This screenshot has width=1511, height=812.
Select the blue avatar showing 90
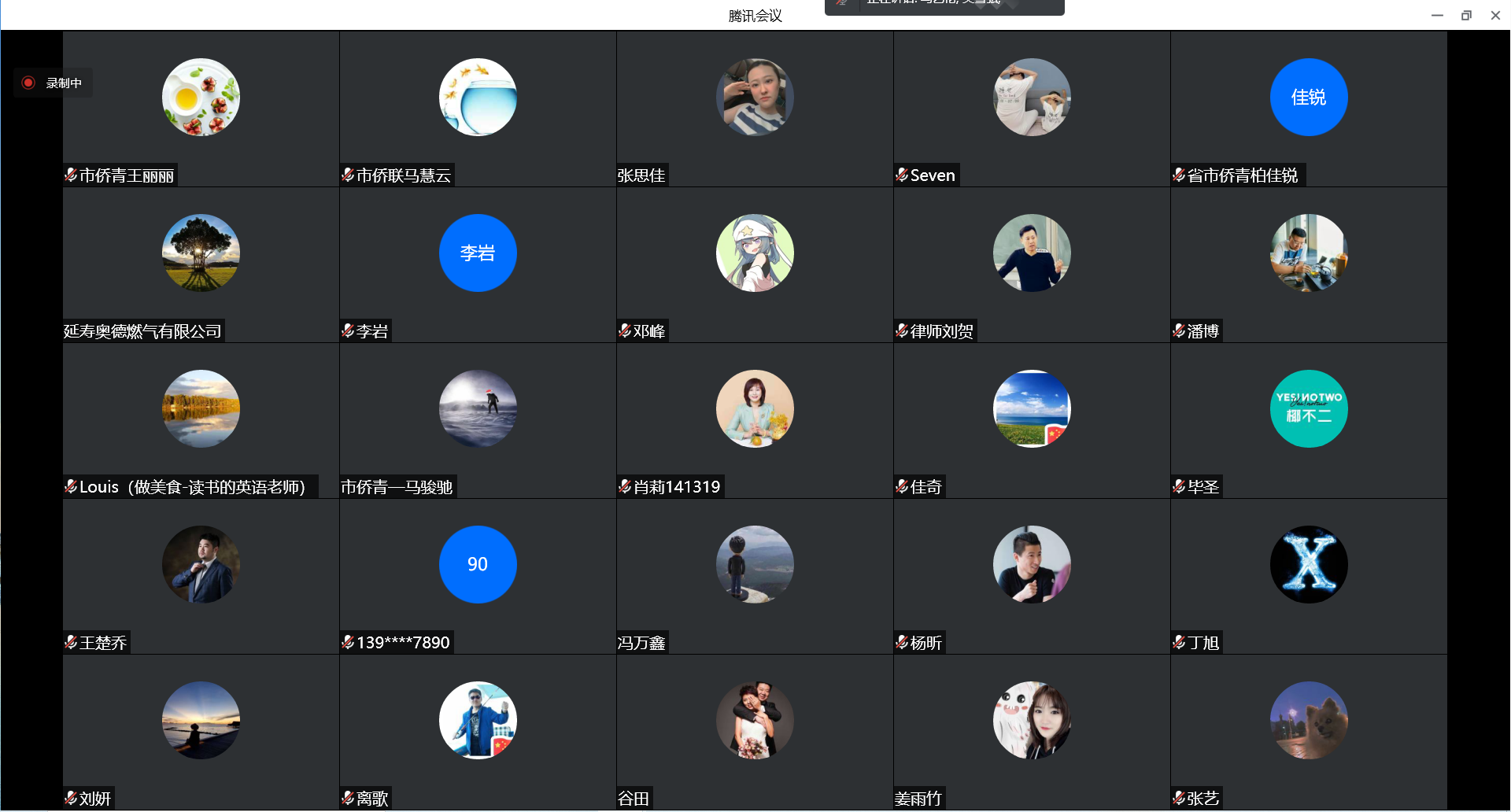[x=478, y=565]
